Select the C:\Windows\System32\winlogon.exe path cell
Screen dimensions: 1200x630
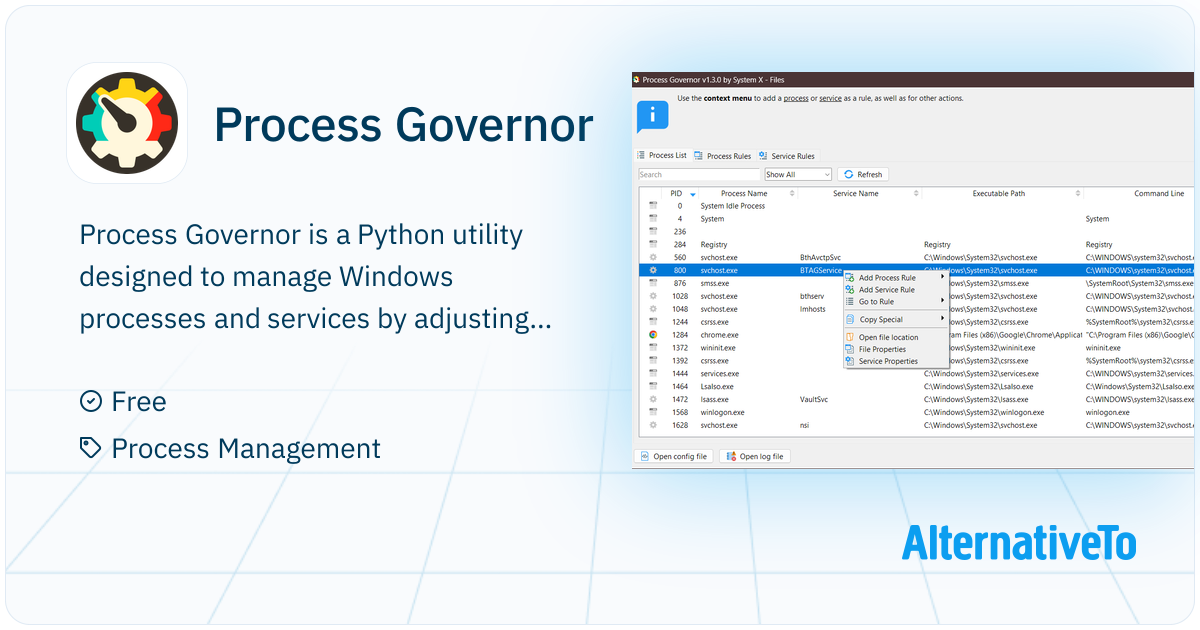click(x=984, y=412)
